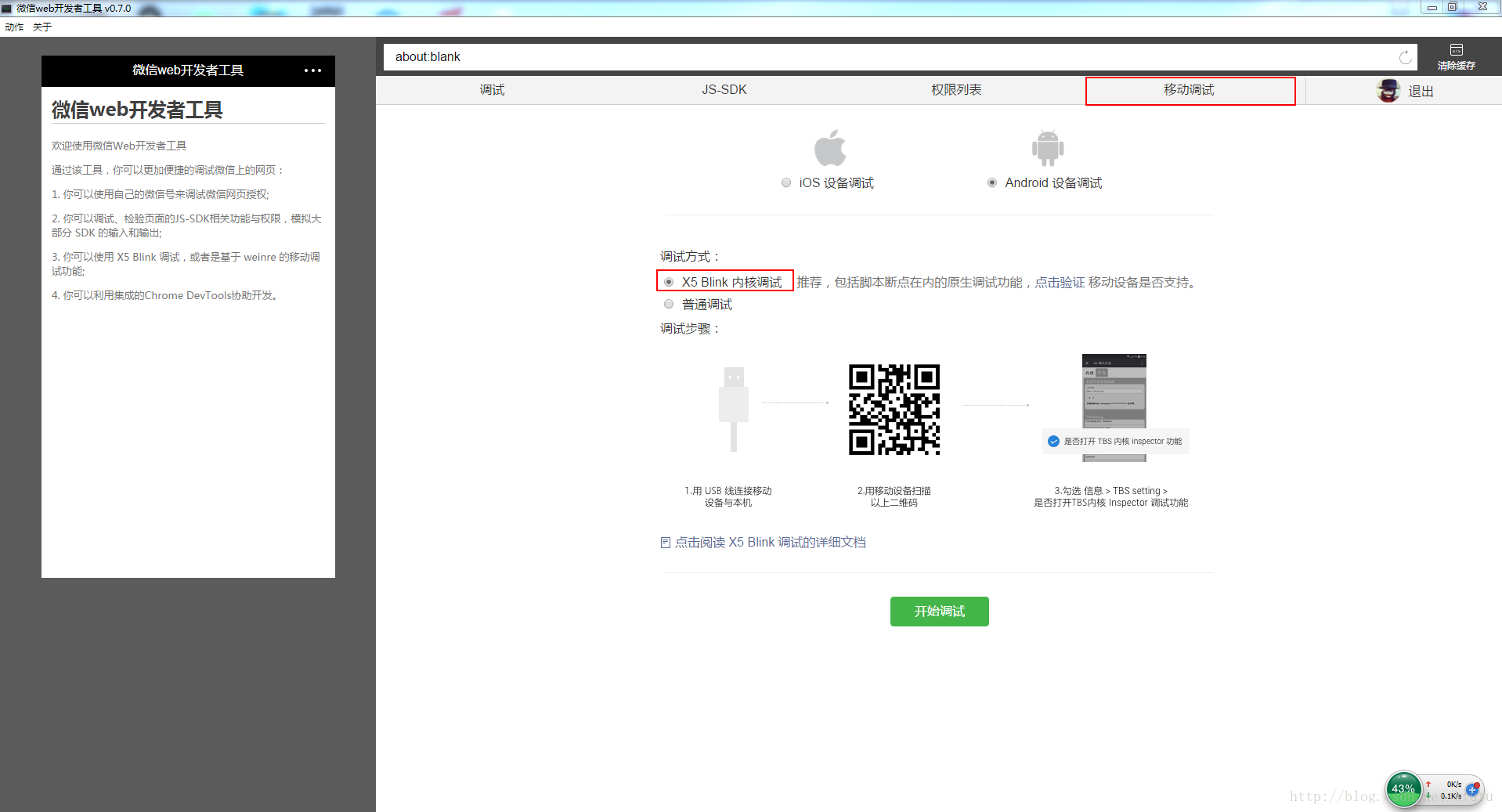The height and width of the screenshot is (812, 1502).
Task: Close the developer tool window
Action: [x=1482, y=7]
